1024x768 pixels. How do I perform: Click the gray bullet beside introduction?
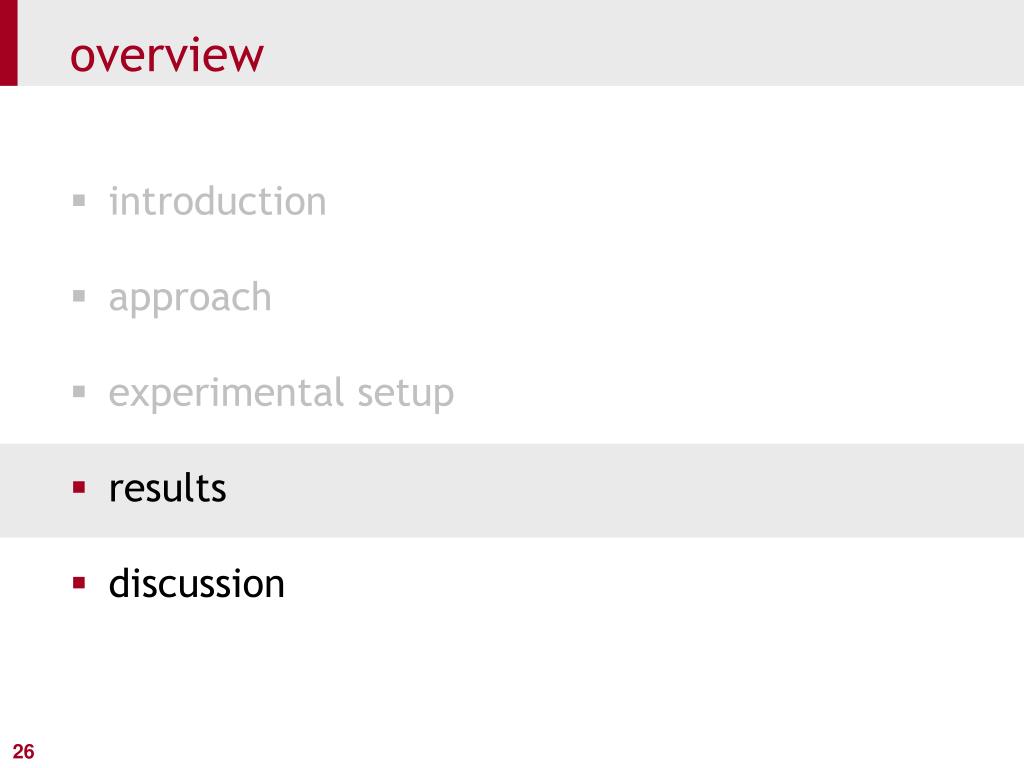coord(79,200)
